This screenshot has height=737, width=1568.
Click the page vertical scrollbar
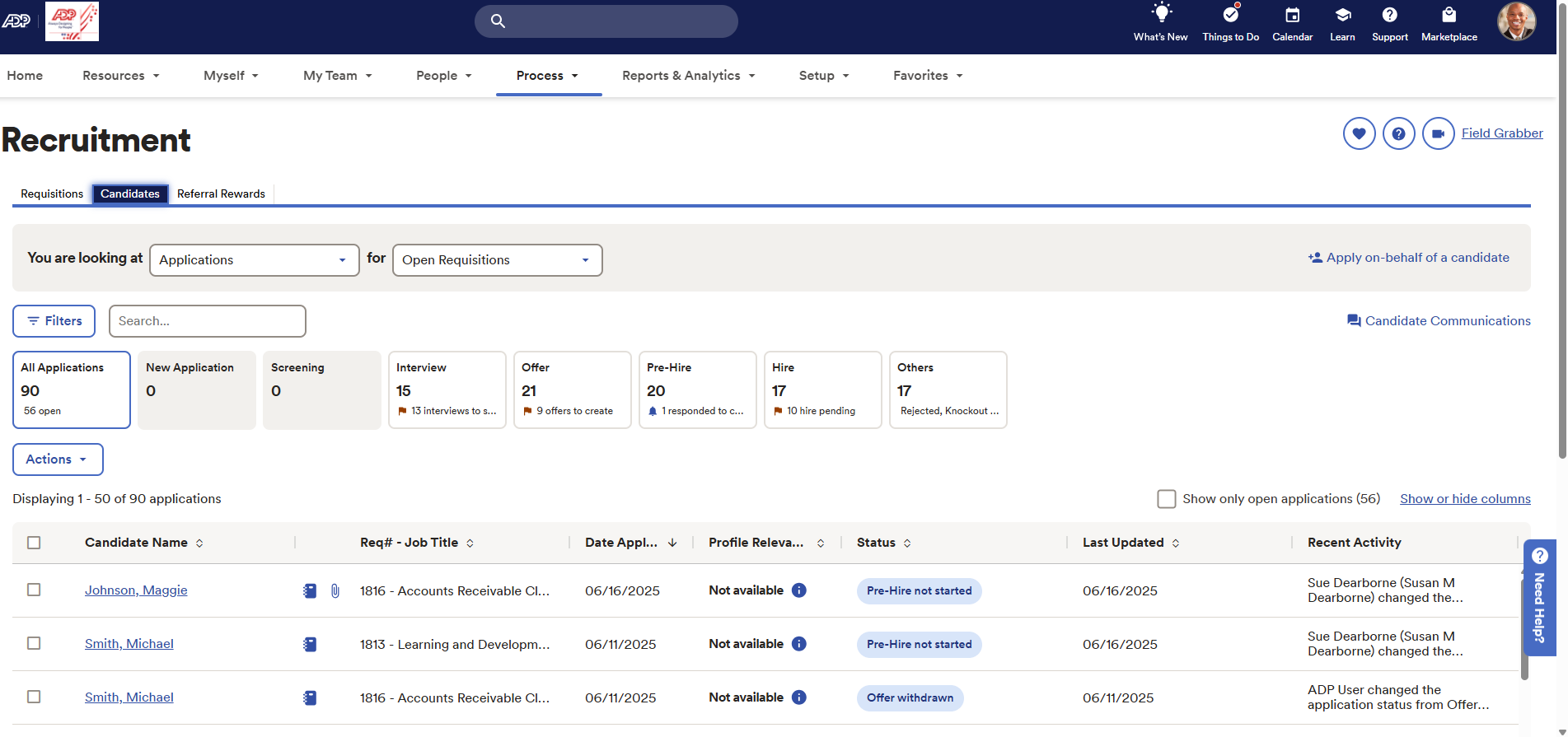[1561, 231]
